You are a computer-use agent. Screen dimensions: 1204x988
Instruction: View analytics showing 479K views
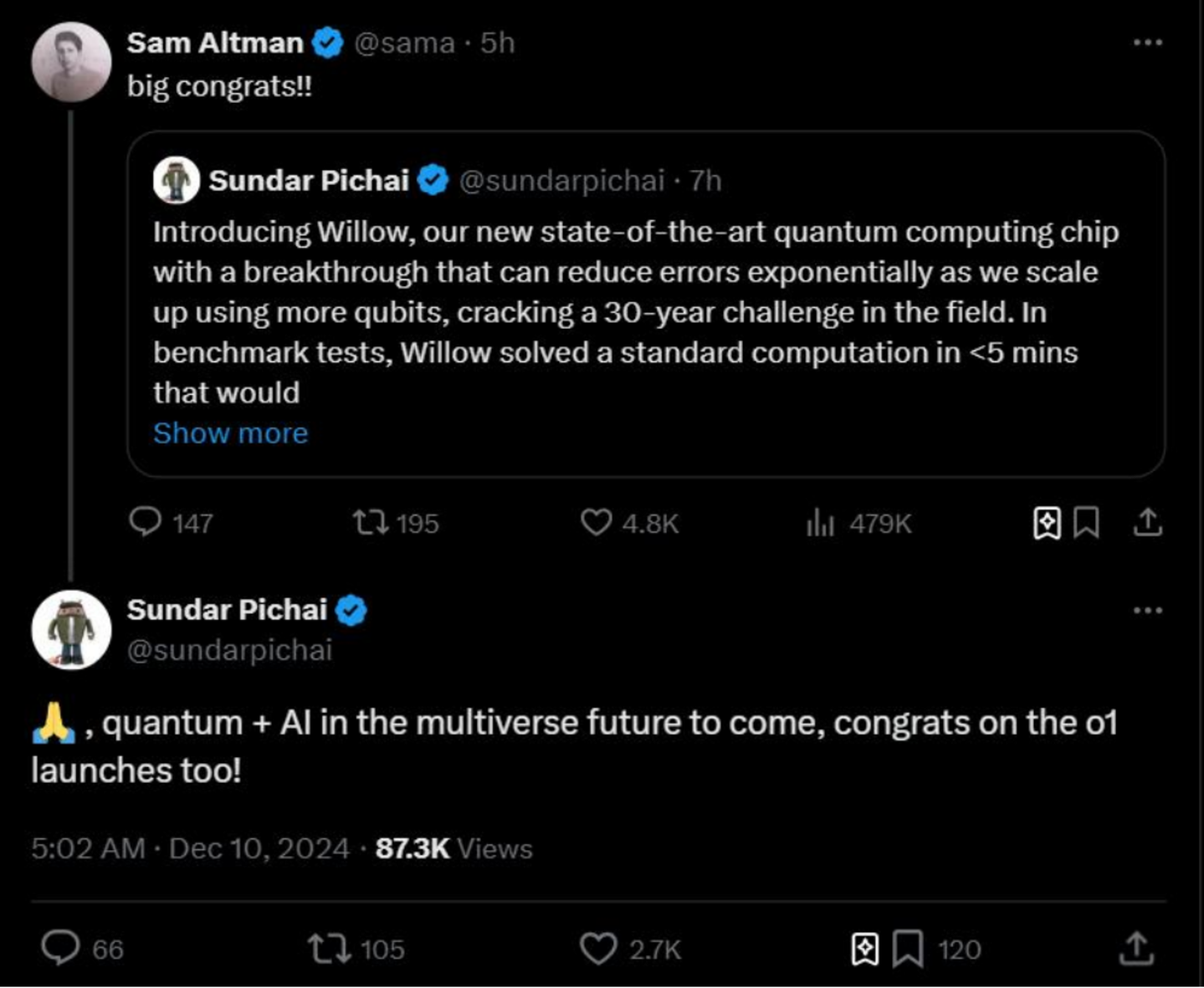pyautogui.click(x=821, y=524)
